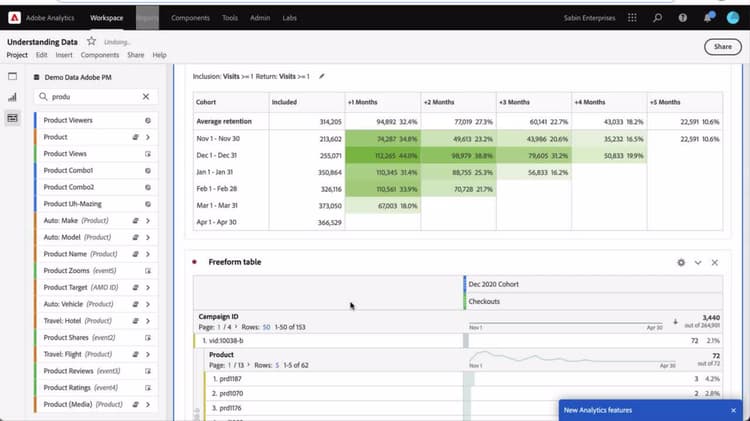Expand Travel: Hotel dimension items
The image size is (750, 421).
148,321
